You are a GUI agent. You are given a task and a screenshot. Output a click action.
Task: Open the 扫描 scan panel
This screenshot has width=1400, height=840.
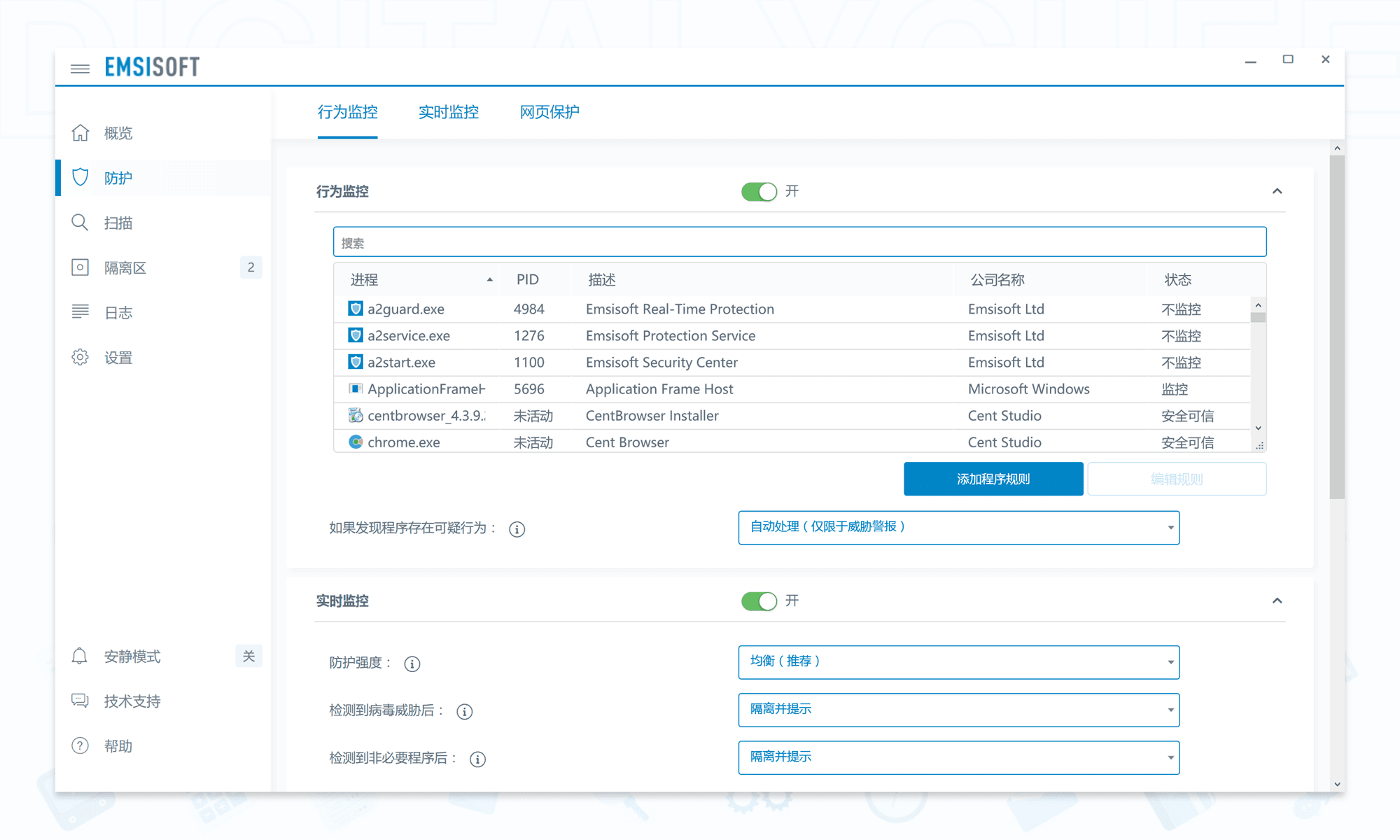click(x=118, y=222)
